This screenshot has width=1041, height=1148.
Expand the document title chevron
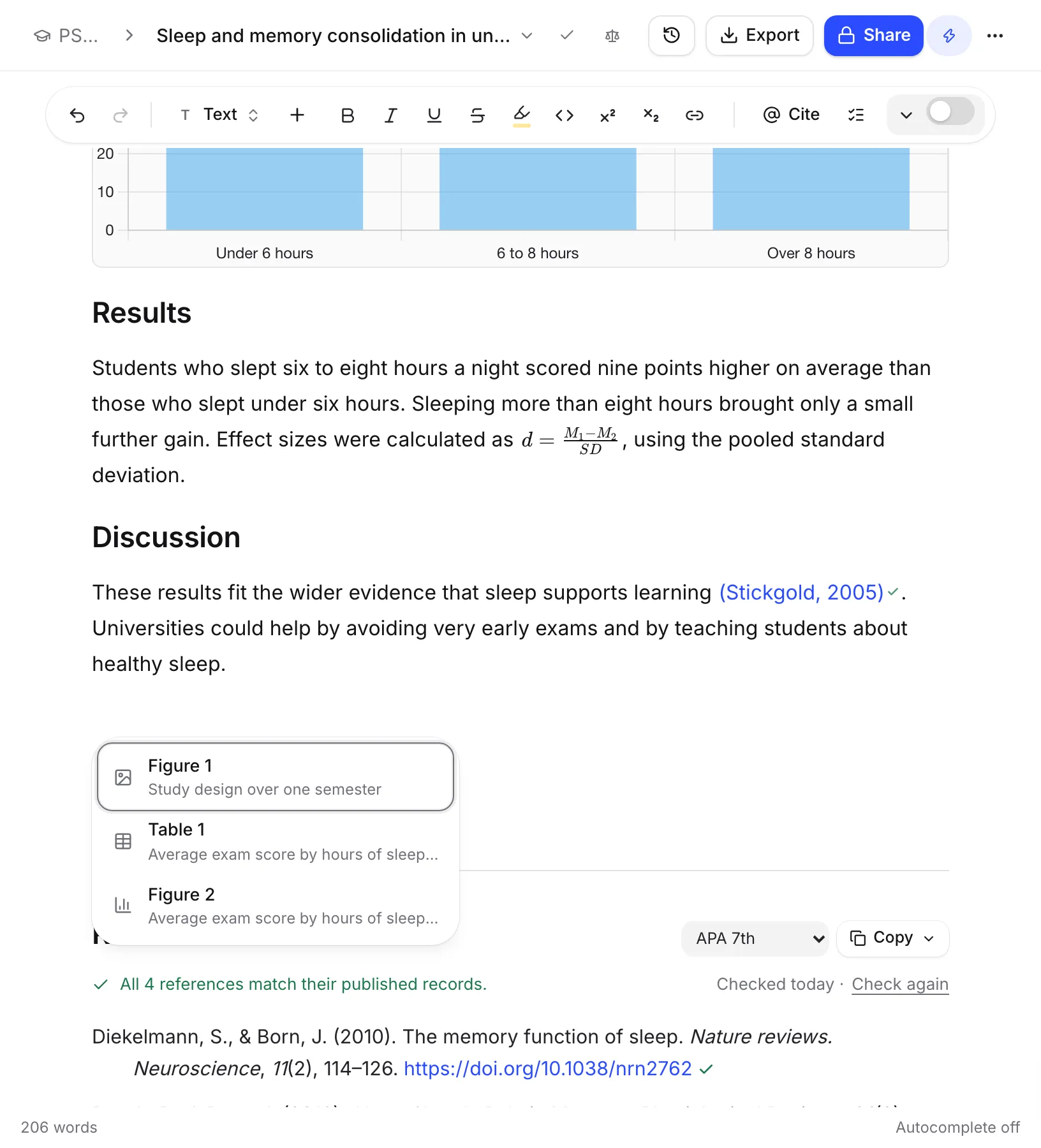pyautogui.click(x=527, y=36)
